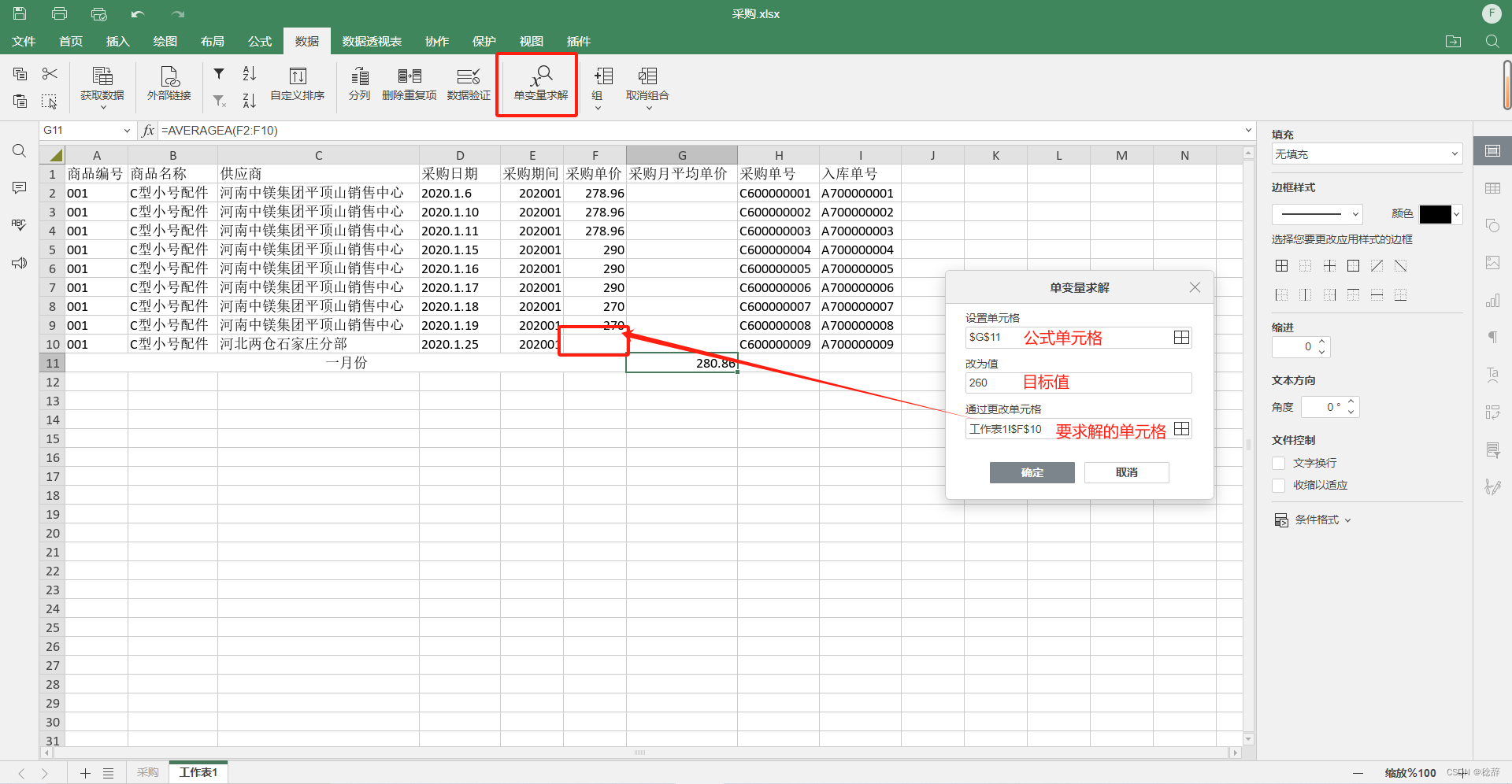Sort ascending A to Z
The width and height of the screenshot is (1512, 784).
(249, 74)
